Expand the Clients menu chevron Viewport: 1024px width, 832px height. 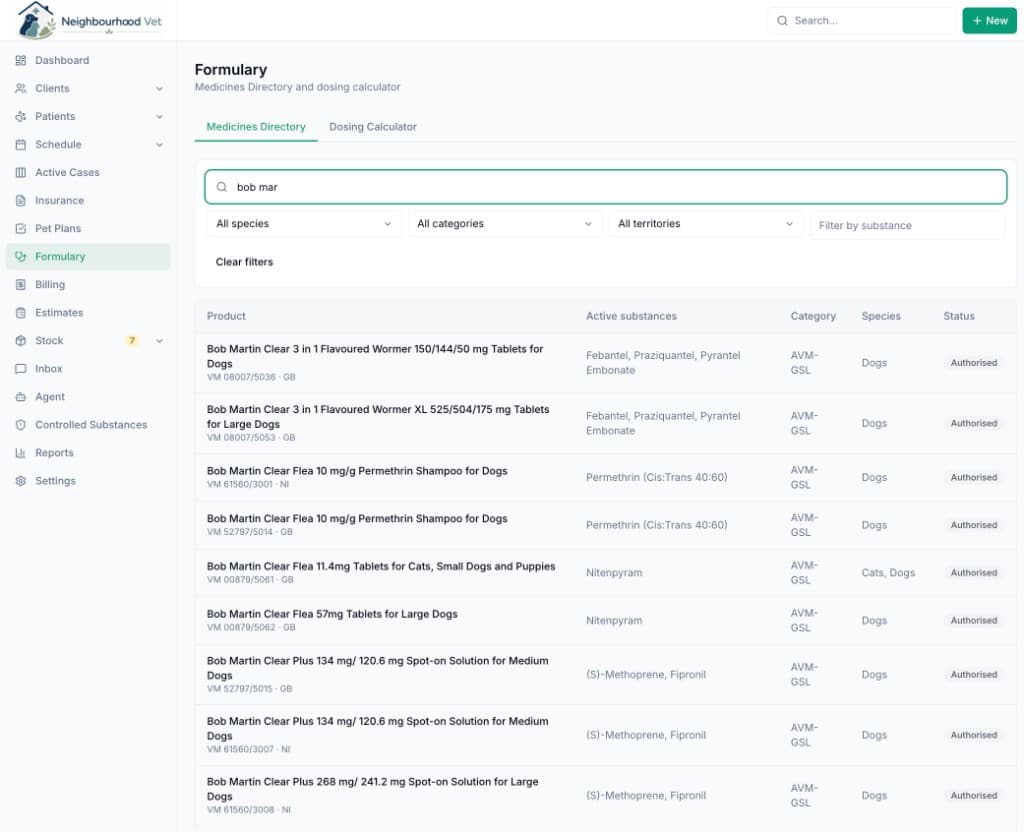tap(159, 89)
